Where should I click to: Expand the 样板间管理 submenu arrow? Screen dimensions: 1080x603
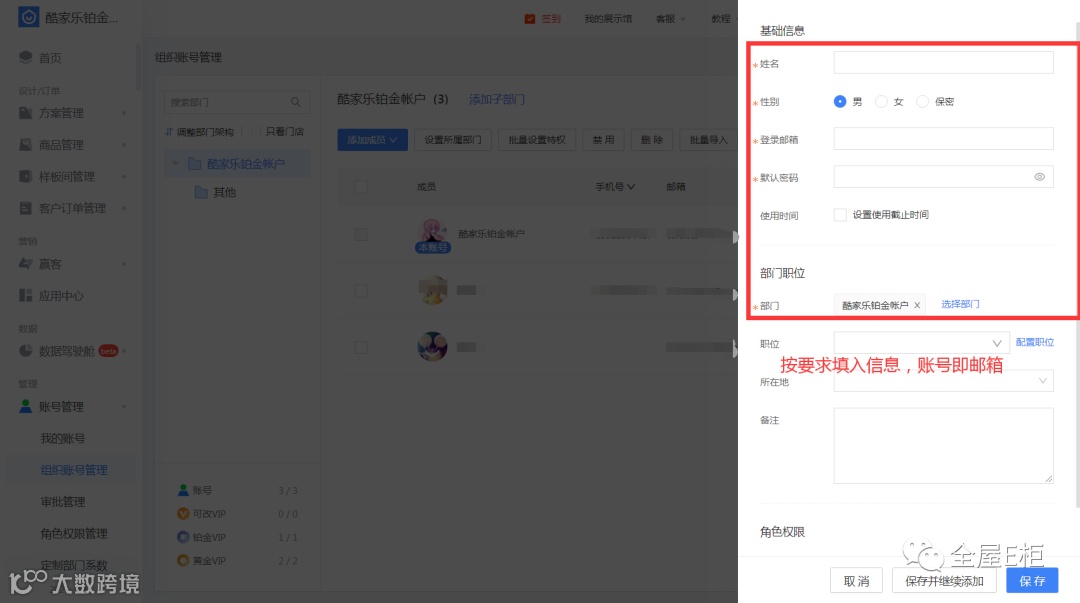coord(124,176)
